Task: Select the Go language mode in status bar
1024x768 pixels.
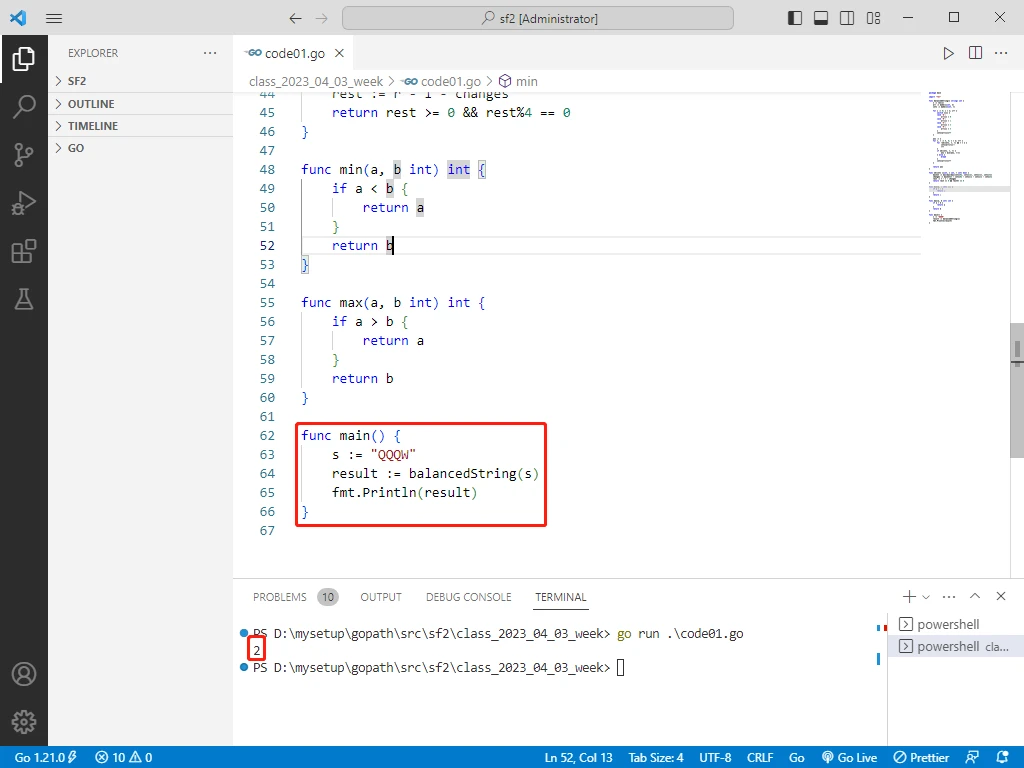Action: pos(797,758)
